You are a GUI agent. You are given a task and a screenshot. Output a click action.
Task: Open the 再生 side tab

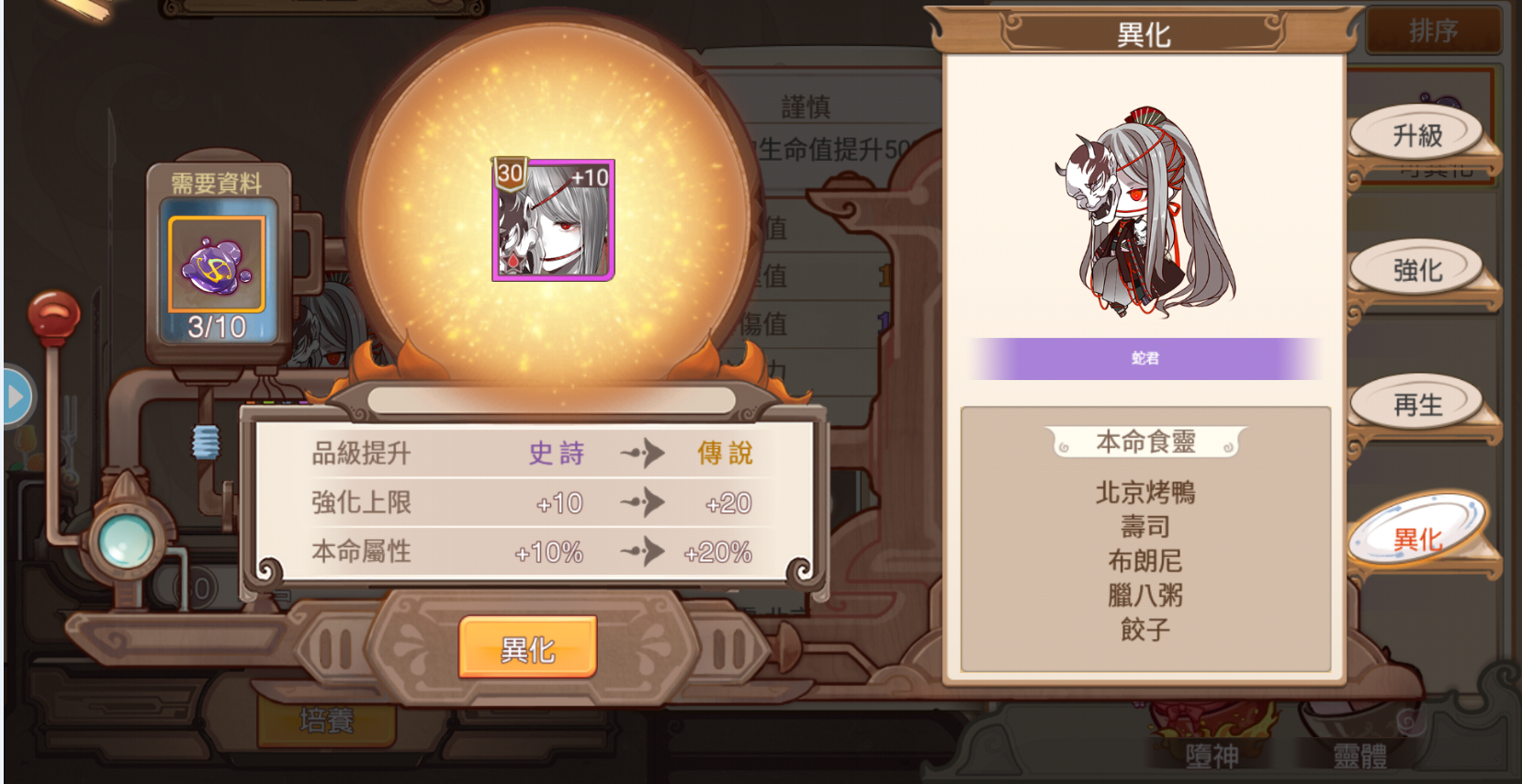point(1417,404)
